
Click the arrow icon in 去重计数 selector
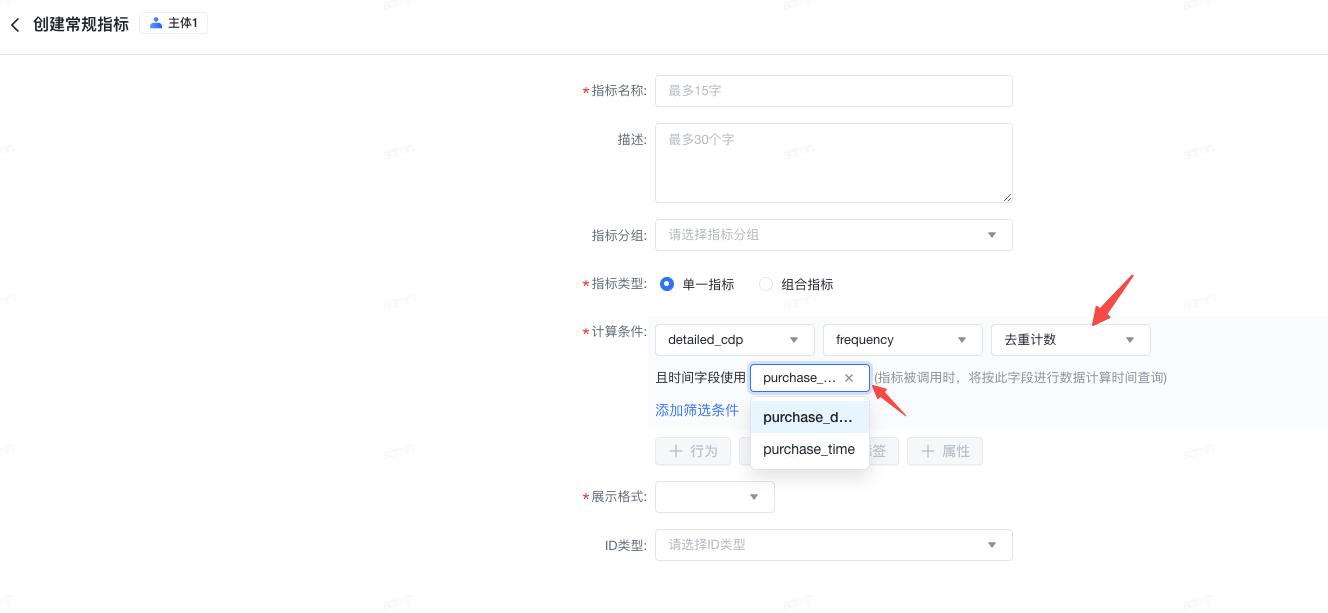(x=1130, y=340)
